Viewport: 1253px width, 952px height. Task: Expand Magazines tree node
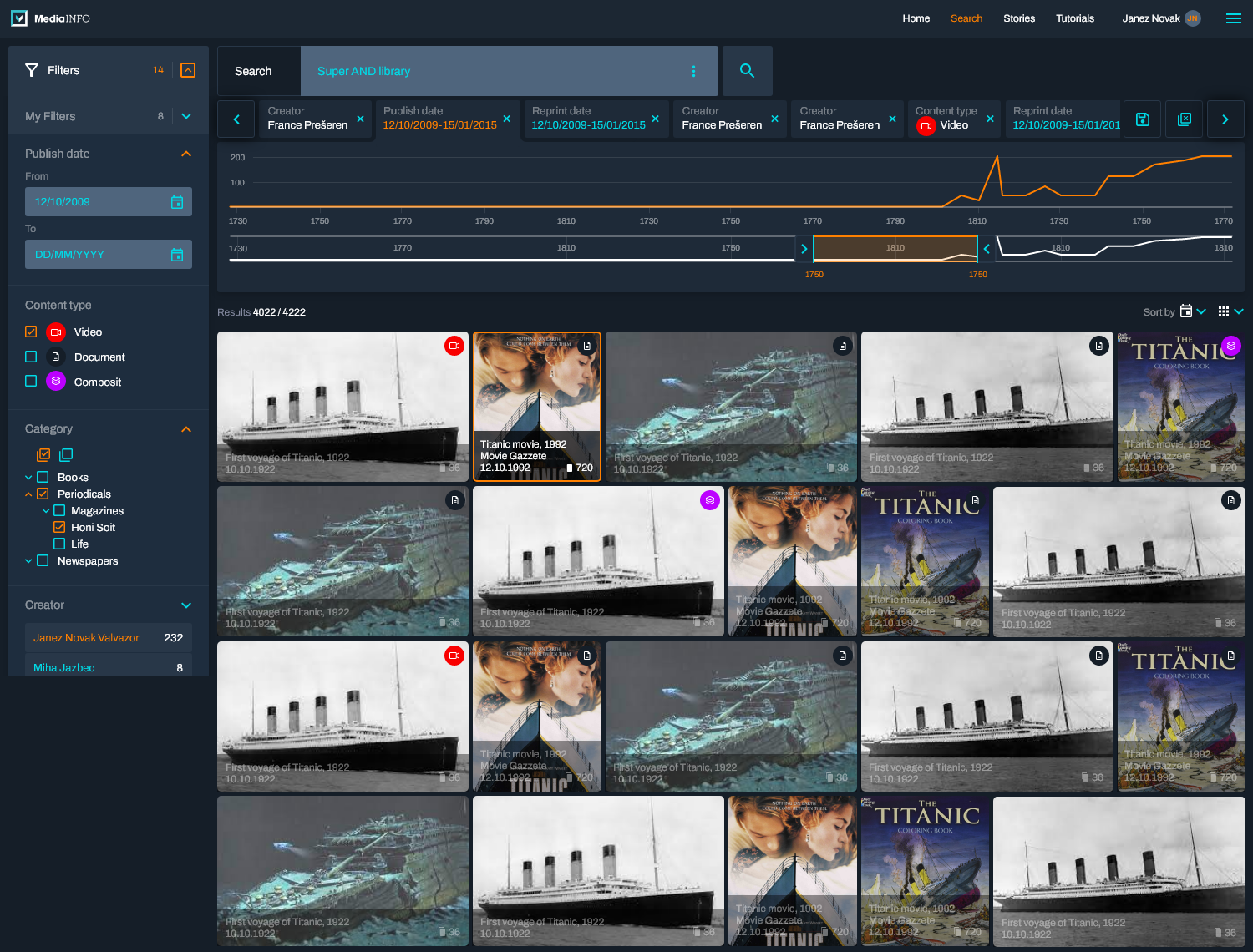tap(46, 511)
